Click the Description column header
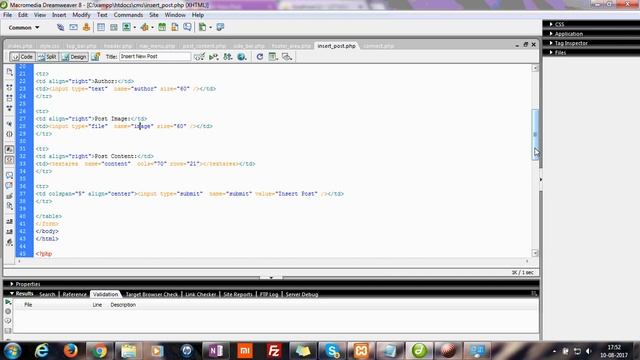640x360 pixels. pos(123,305)
